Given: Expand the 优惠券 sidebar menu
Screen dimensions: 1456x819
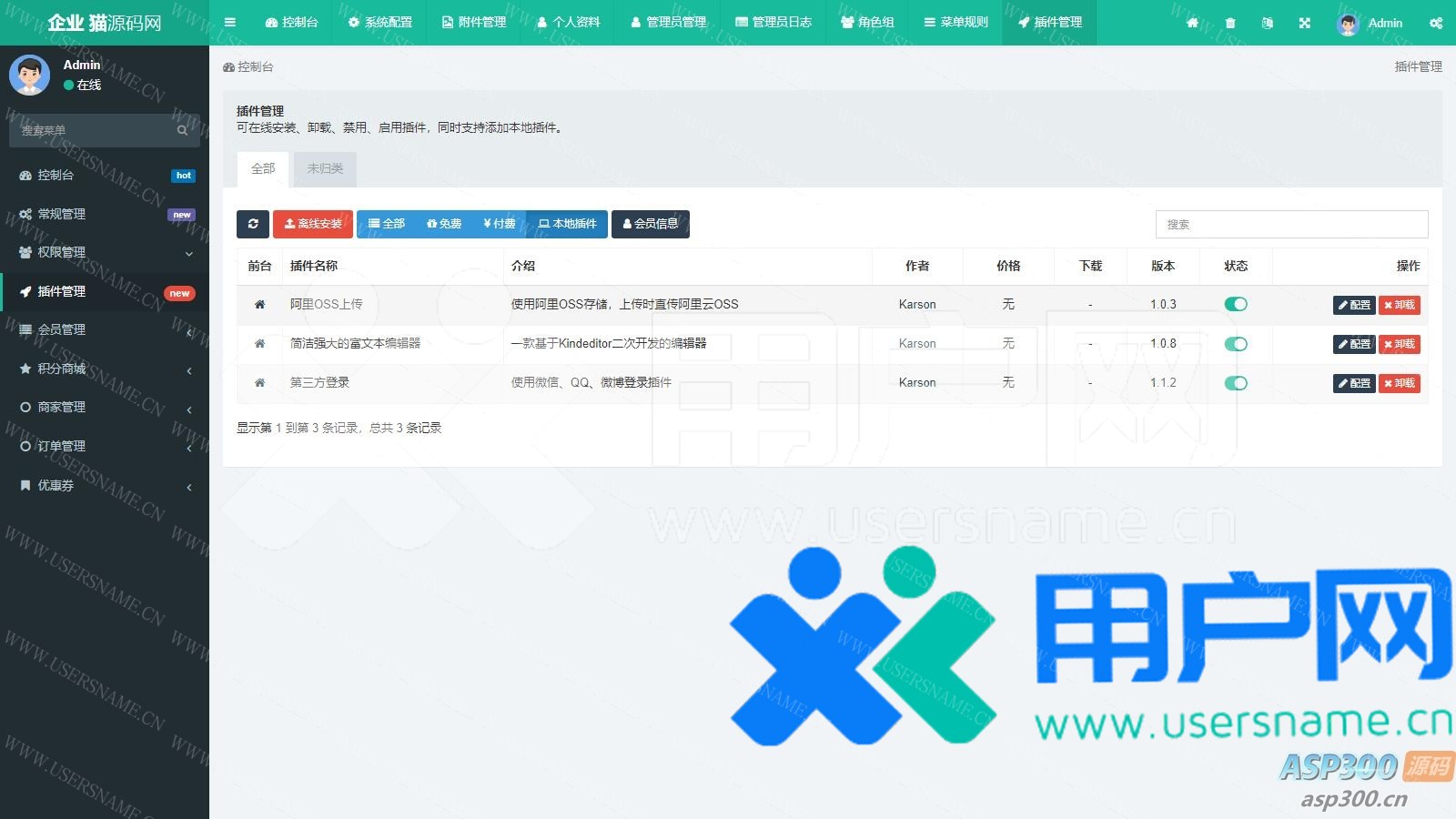Looking at the screenshot, I should click(105, 485).
